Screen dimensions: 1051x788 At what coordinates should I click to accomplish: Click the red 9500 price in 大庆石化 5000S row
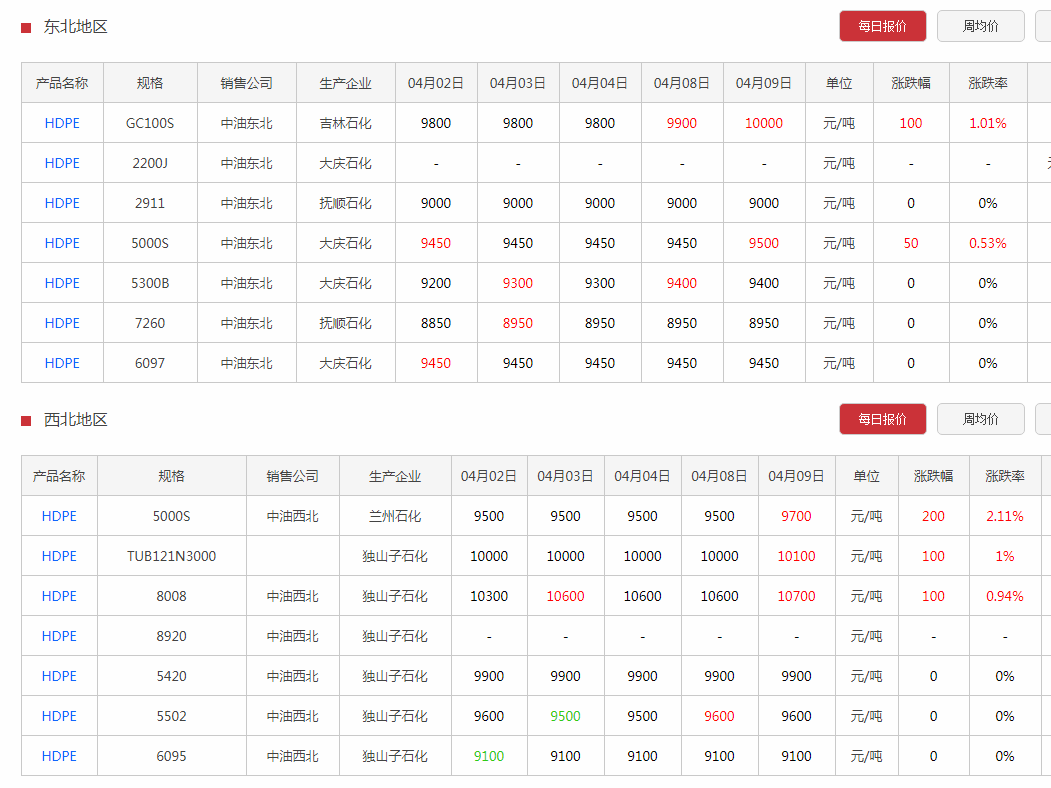point(763,243)
